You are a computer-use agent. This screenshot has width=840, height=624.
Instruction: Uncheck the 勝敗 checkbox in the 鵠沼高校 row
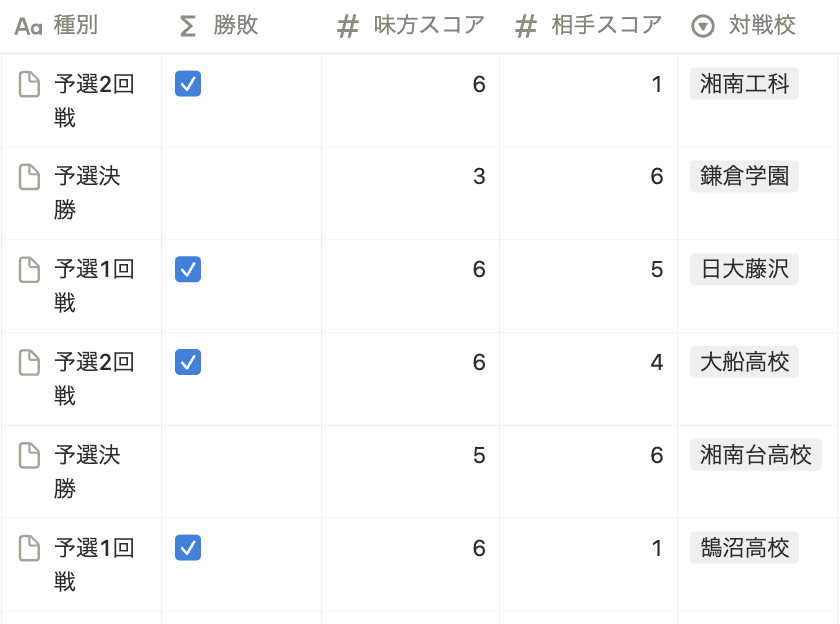click(188, 547)
